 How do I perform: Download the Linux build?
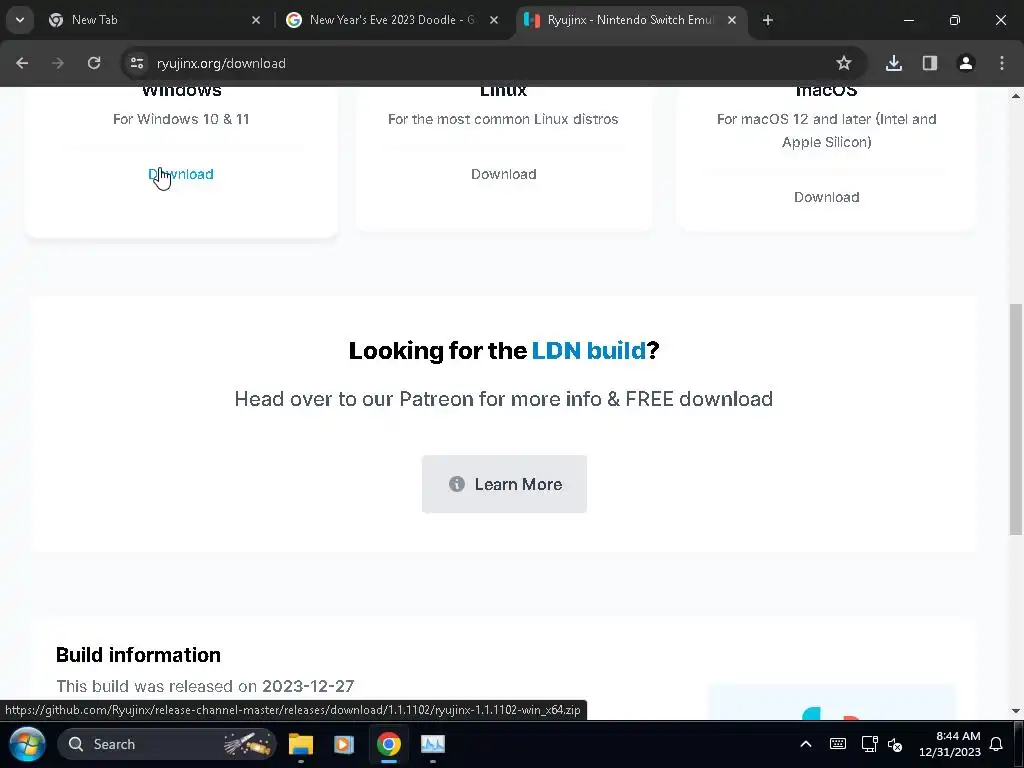[504, 174]
